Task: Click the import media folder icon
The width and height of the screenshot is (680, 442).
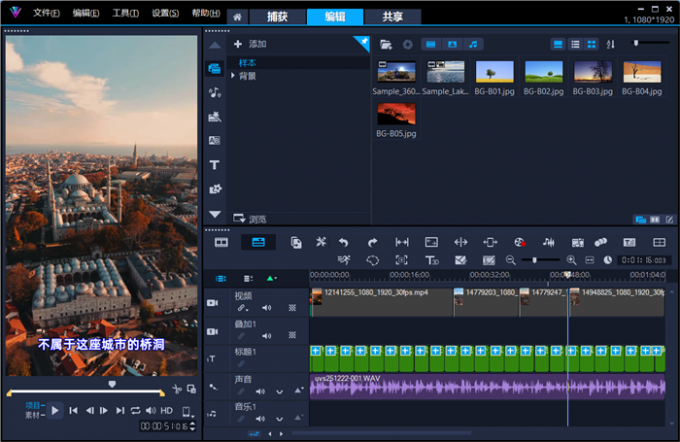Action: [388, 44]
